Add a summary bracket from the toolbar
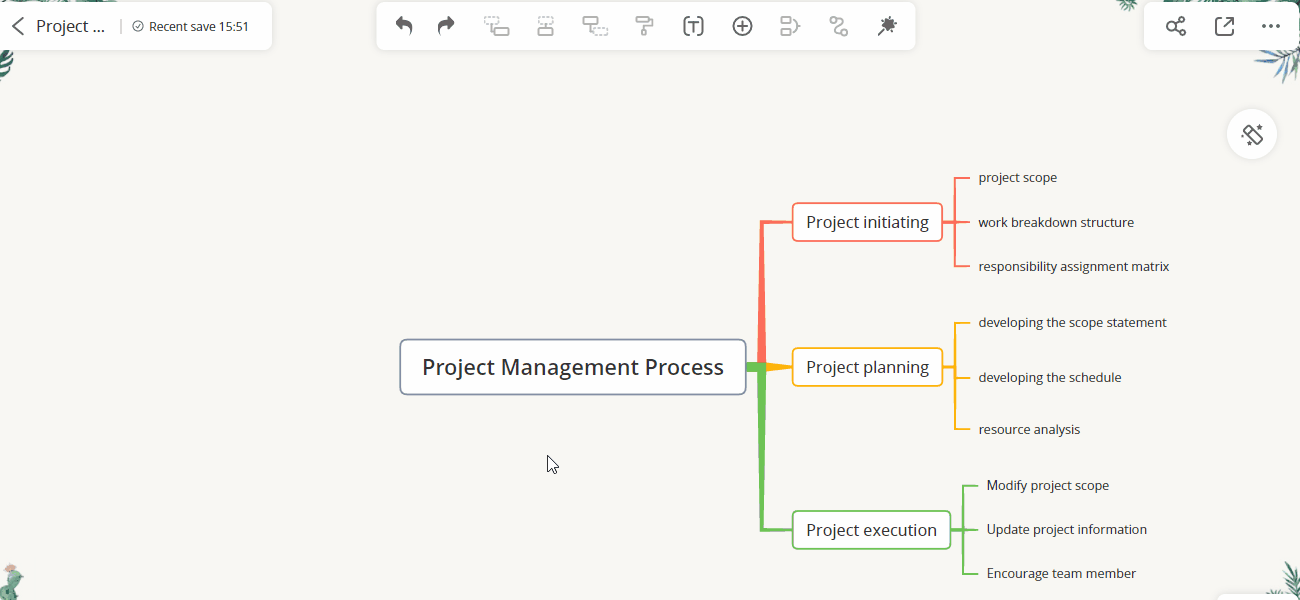Screen dimensions: 1300x600 790,26
